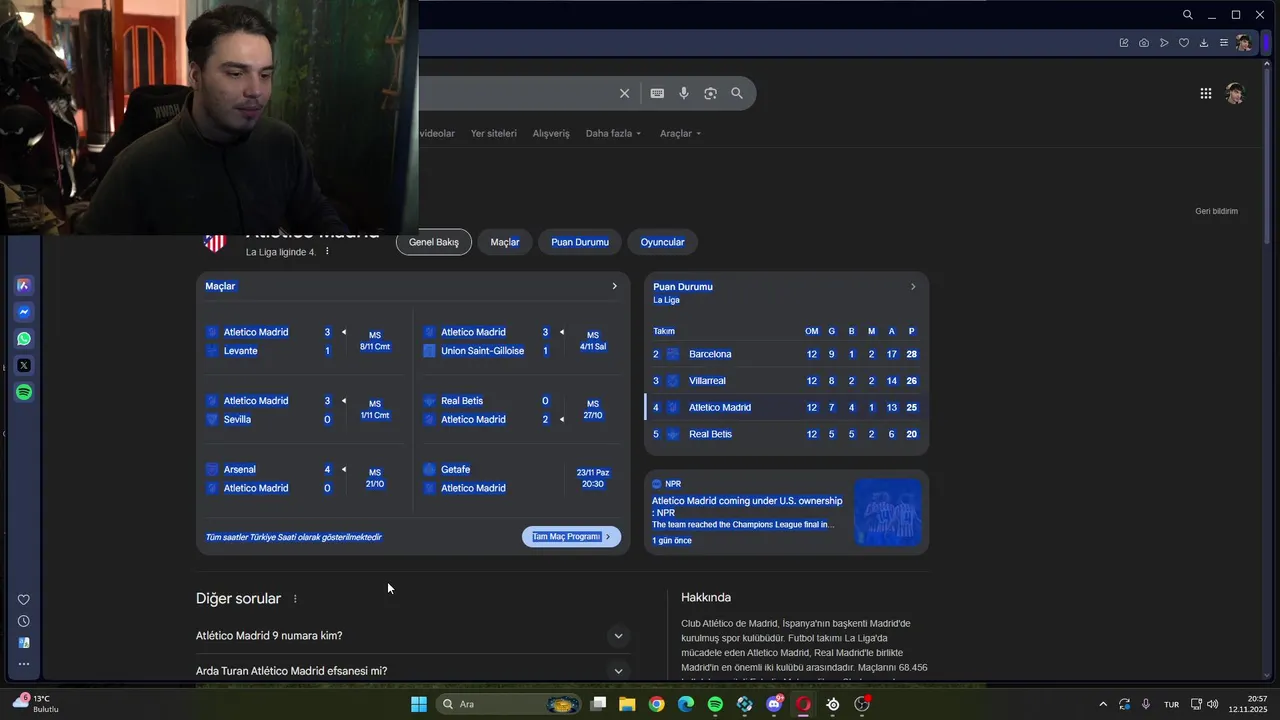Open the Windows Start menu

point(419,704)
